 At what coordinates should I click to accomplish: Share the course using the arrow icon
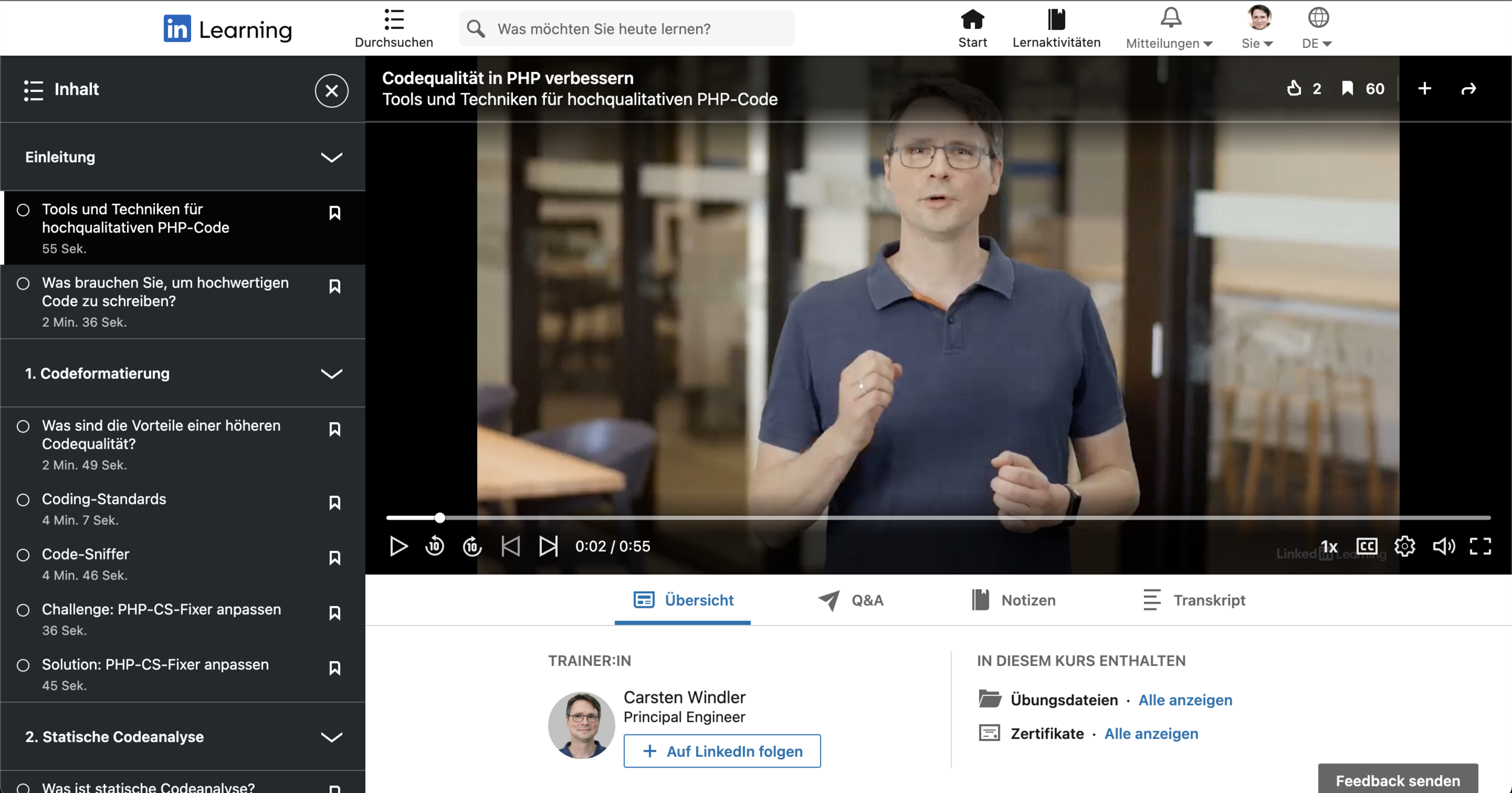coord(1468,89)
